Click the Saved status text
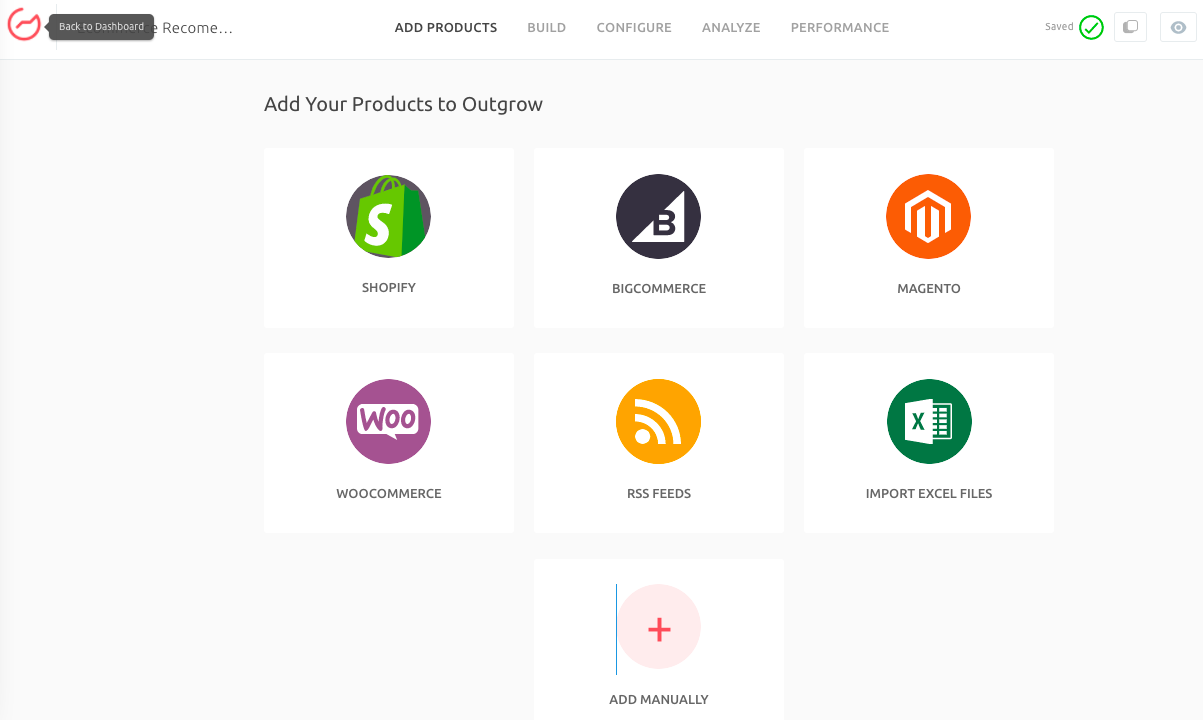The image size is (1203, 720). pos(1059,27)
